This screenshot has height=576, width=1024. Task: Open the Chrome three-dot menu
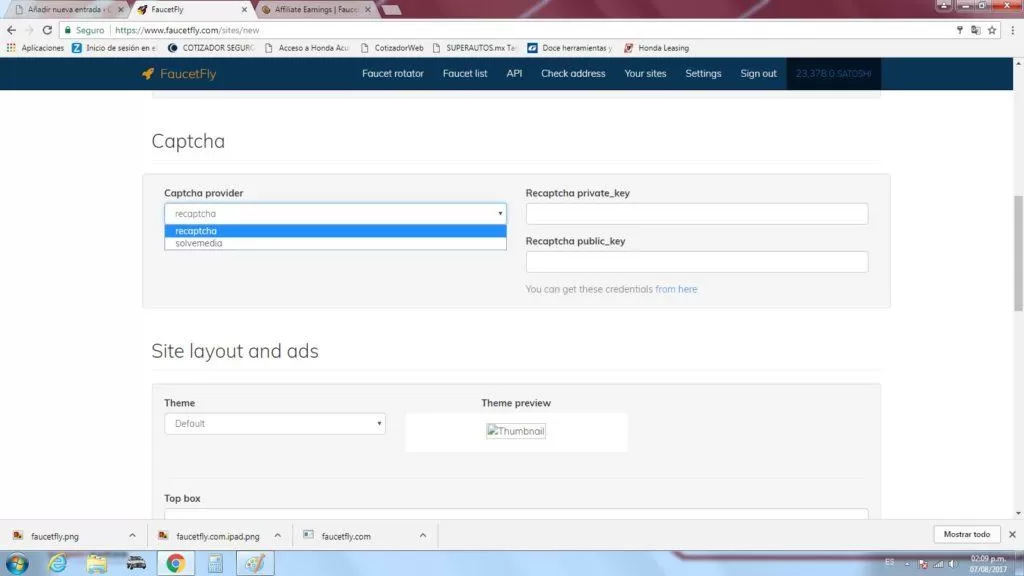[x=1013, y=30]
